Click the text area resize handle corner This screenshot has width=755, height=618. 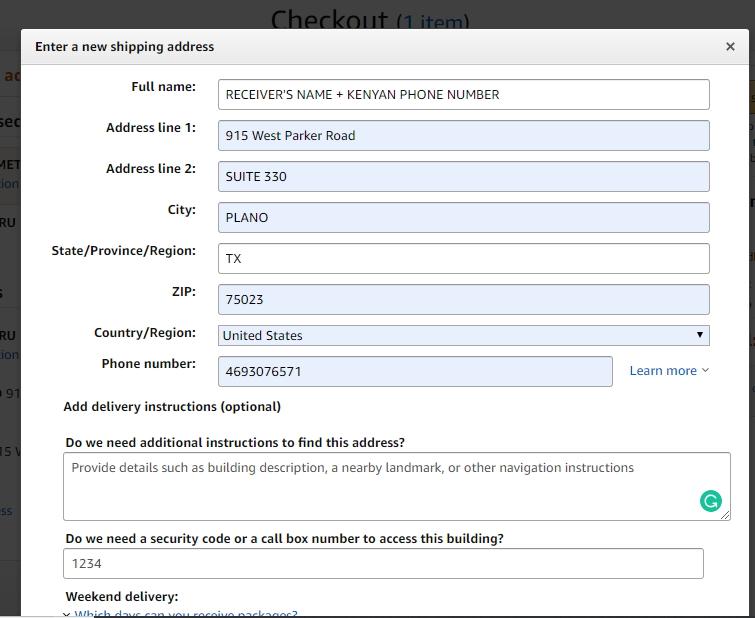pos(725,515)
